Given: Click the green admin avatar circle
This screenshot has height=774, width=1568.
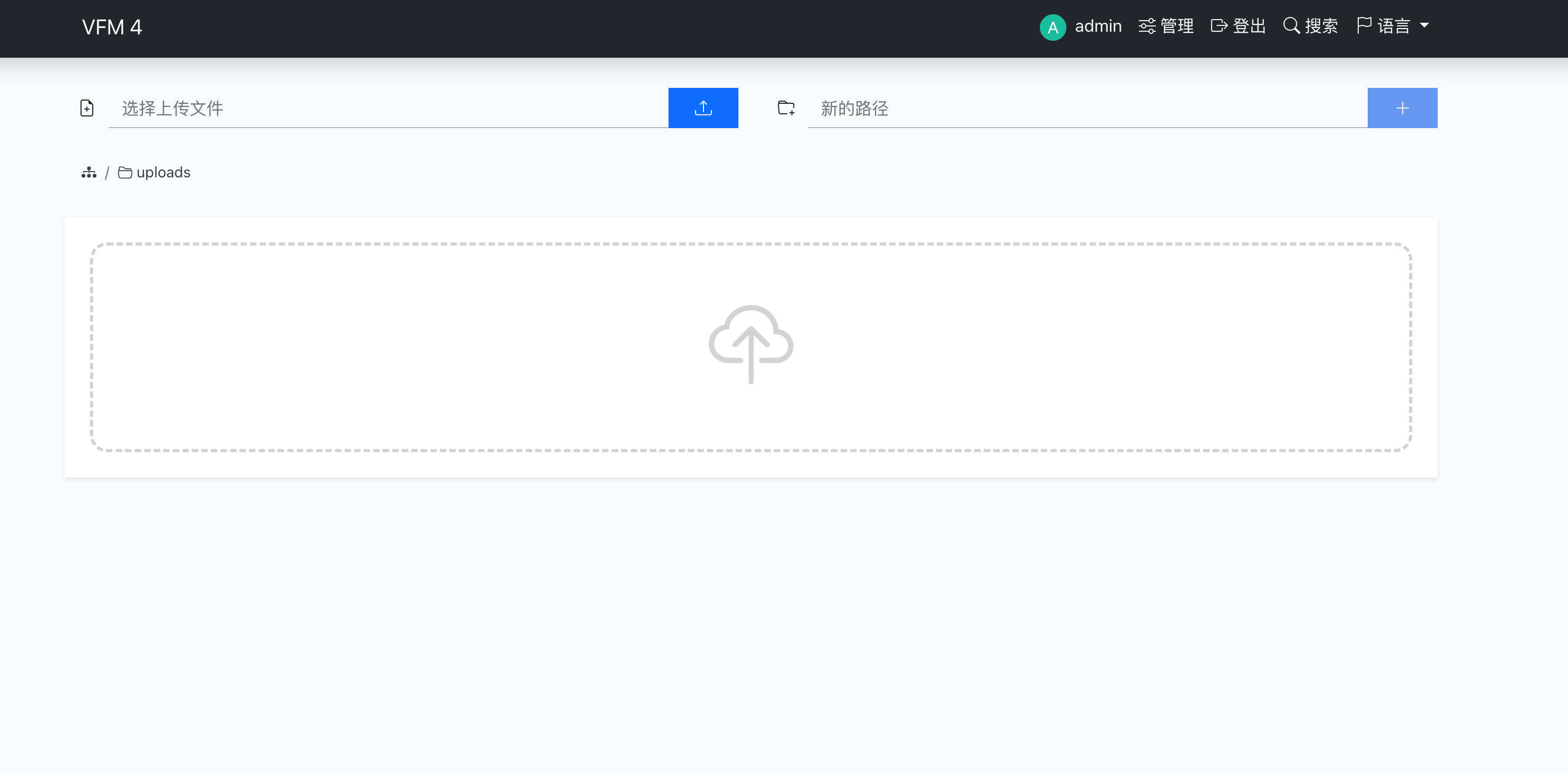Looking at the screenshot, I should coord(1053,28).
